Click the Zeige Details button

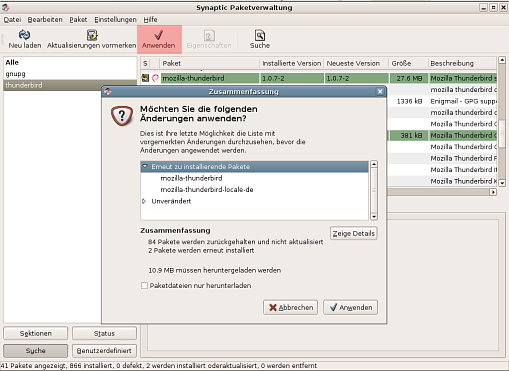[x=354, y=233]
